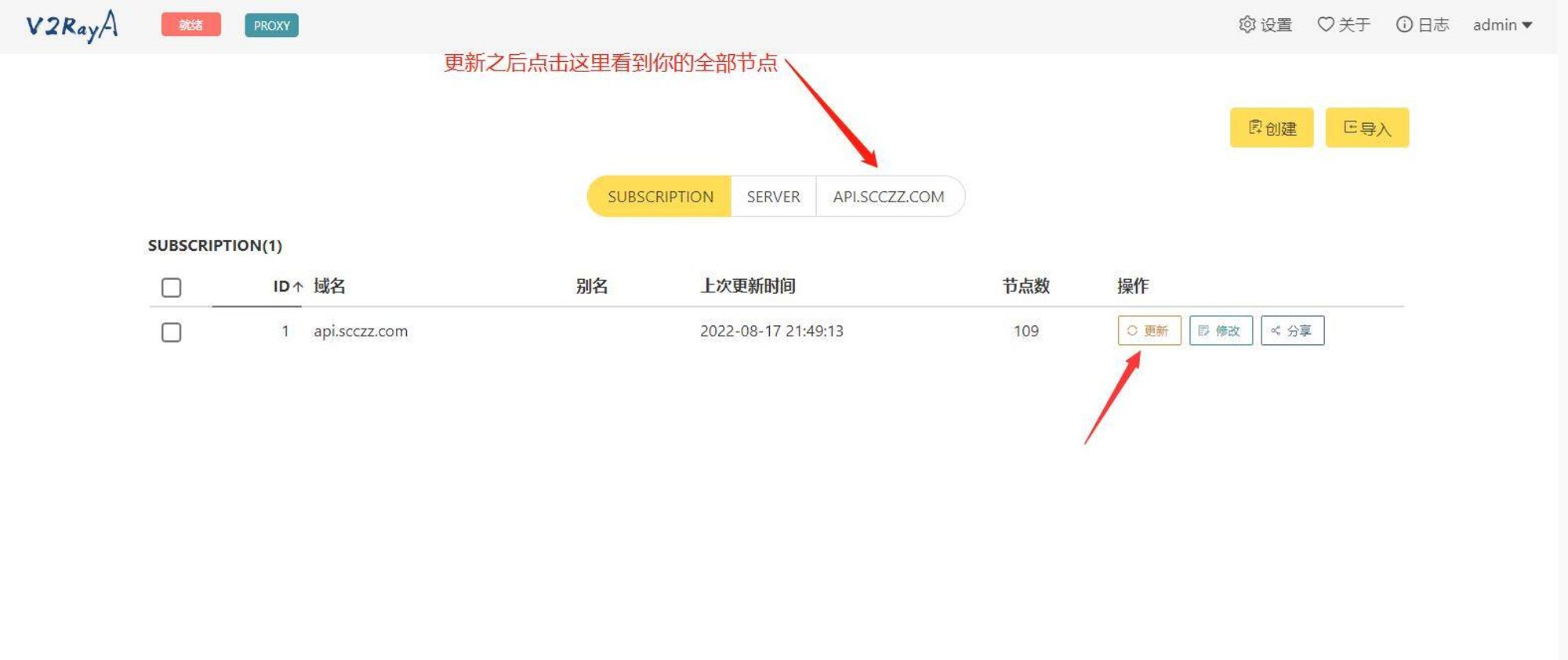
Task: Click the red 就绪 status tag
Action: tap(191, 25)
